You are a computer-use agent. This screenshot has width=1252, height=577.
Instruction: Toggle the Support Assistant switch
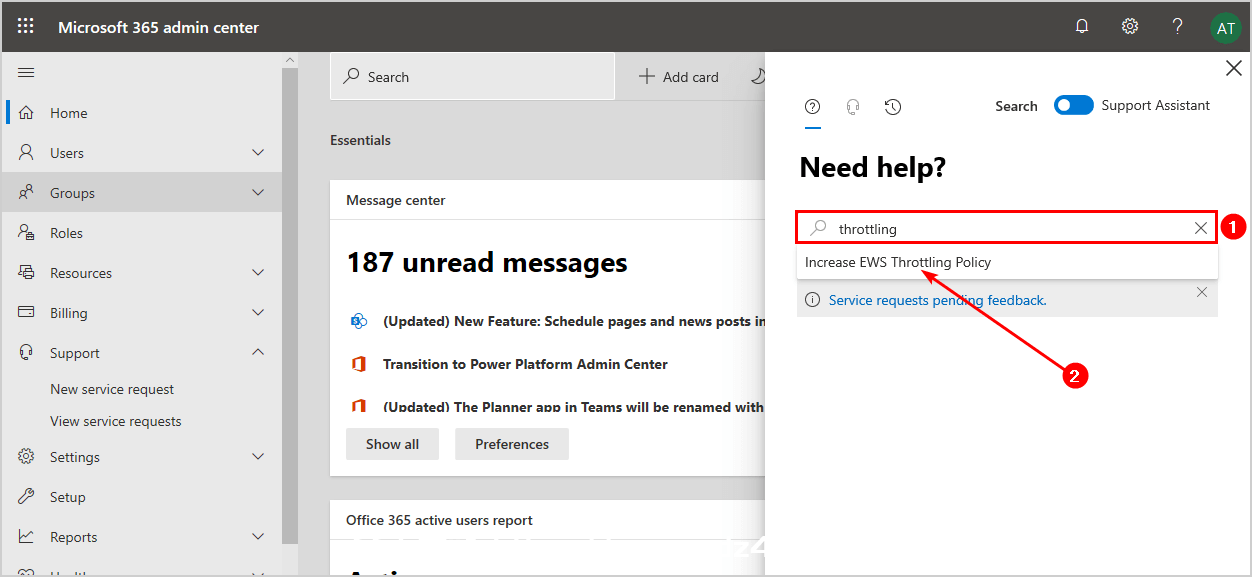point(1074,105)
